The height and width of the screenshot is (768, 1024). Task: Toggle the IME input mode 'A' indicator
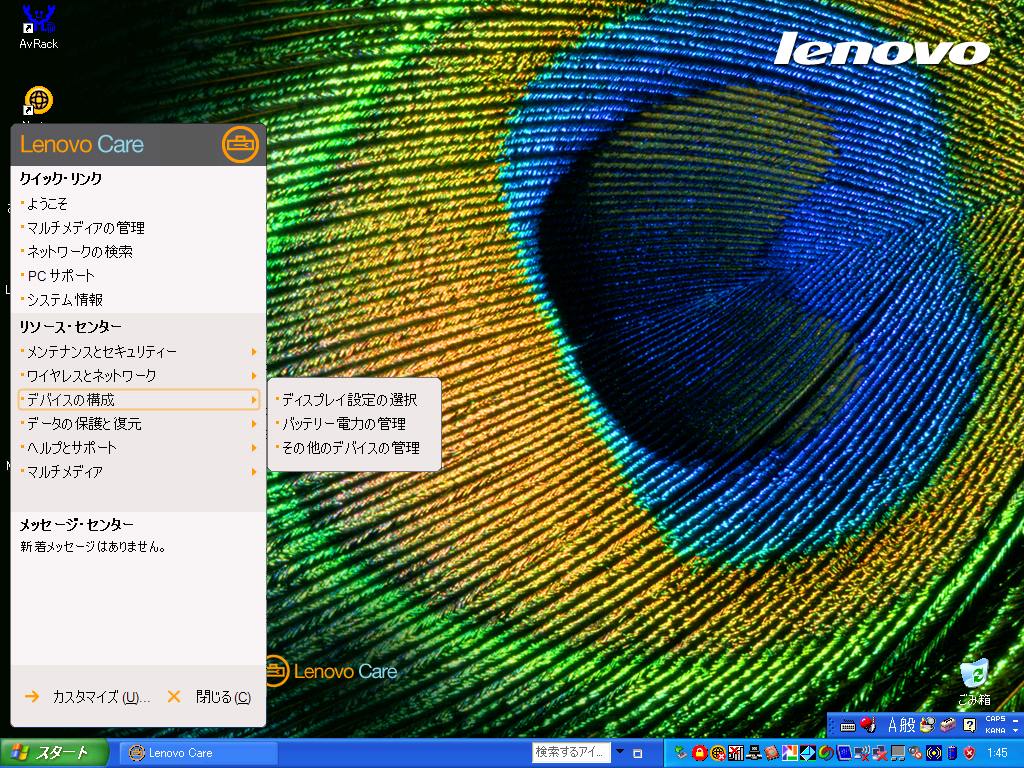pos(893,725)
